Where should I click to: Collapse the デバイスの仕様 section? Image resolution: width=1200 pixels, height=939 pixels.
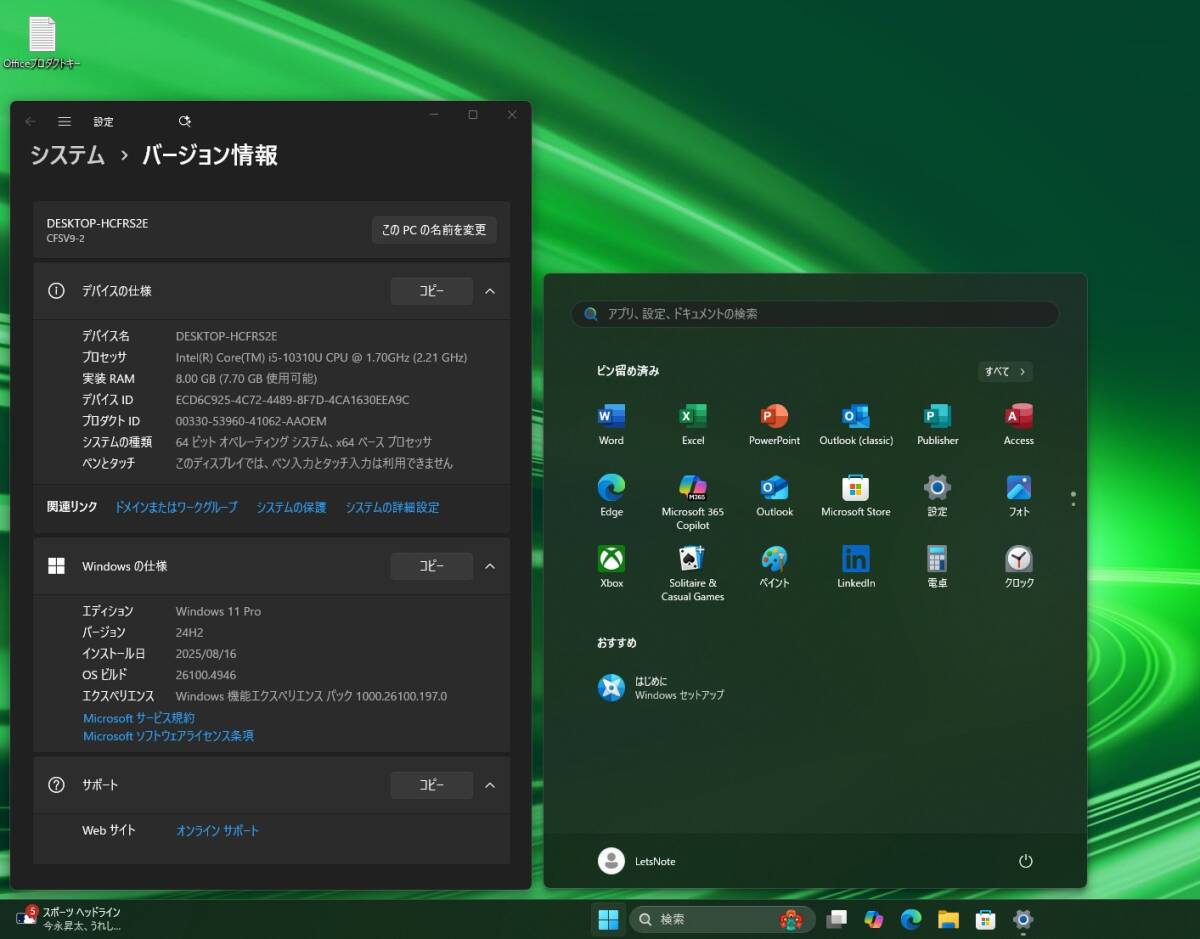[x=490, y=291]
